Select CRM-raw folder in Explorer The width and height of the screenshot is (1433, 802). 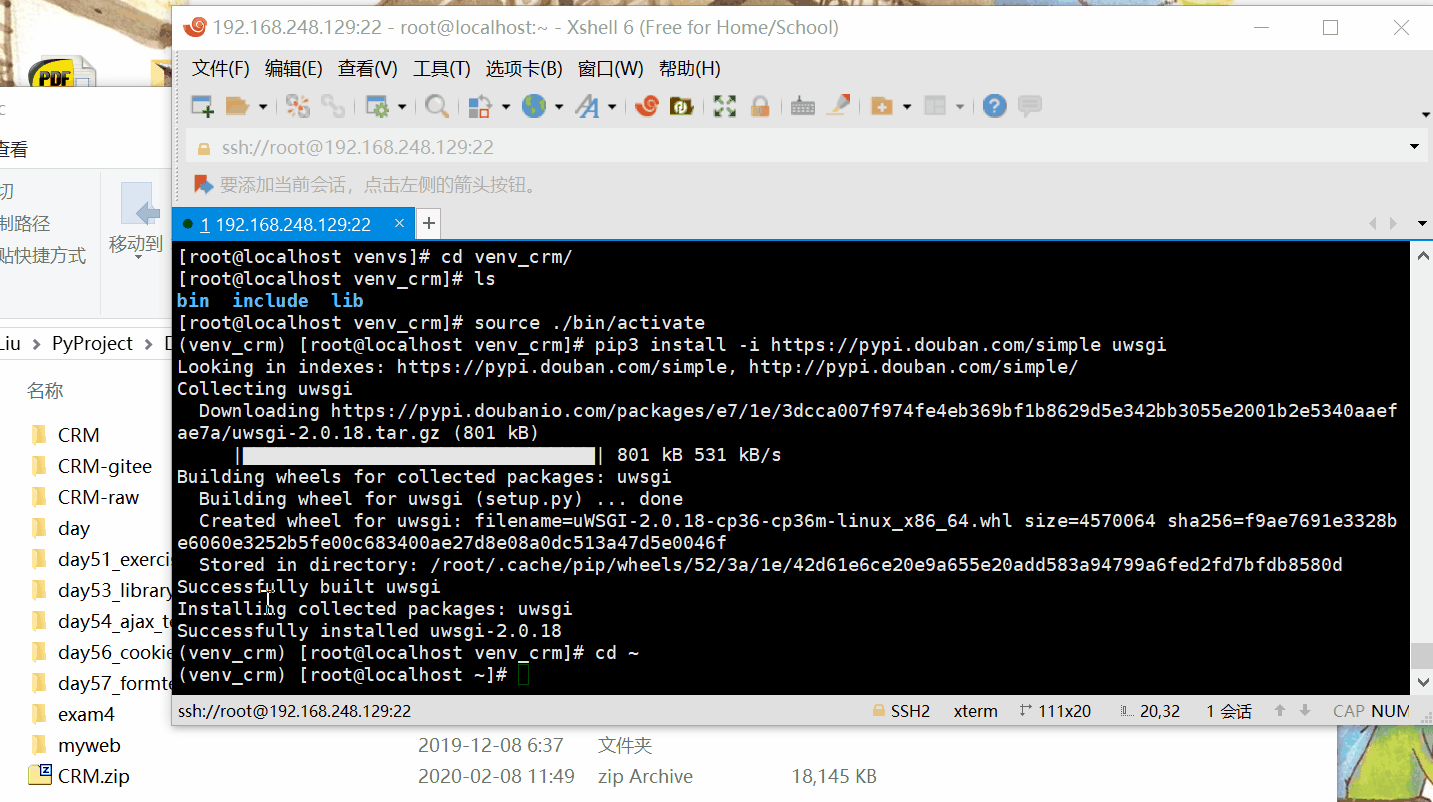pos(98,497)
